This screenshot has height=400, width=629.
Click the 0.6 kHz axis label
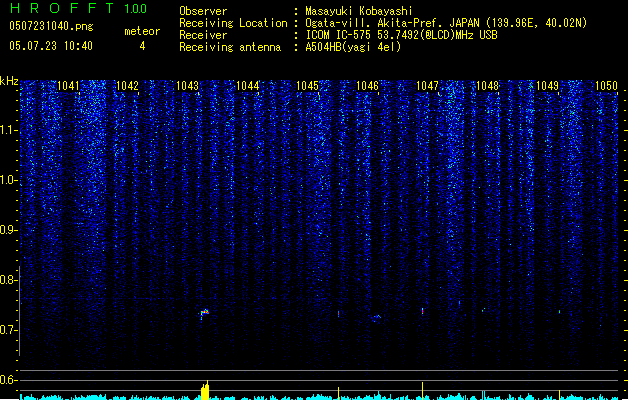[x=8, y=380]
